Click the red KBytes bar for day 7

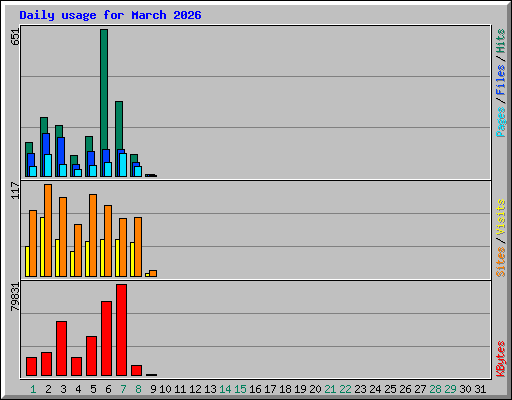click(122, 330)
